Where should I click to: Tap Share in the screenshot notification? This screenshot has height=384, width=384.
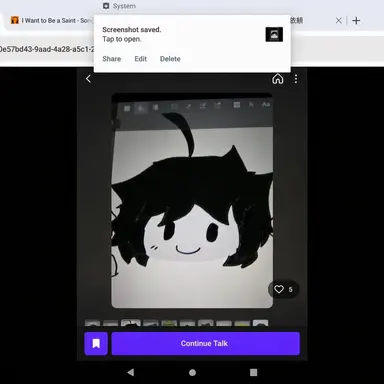tap(112, 59)
